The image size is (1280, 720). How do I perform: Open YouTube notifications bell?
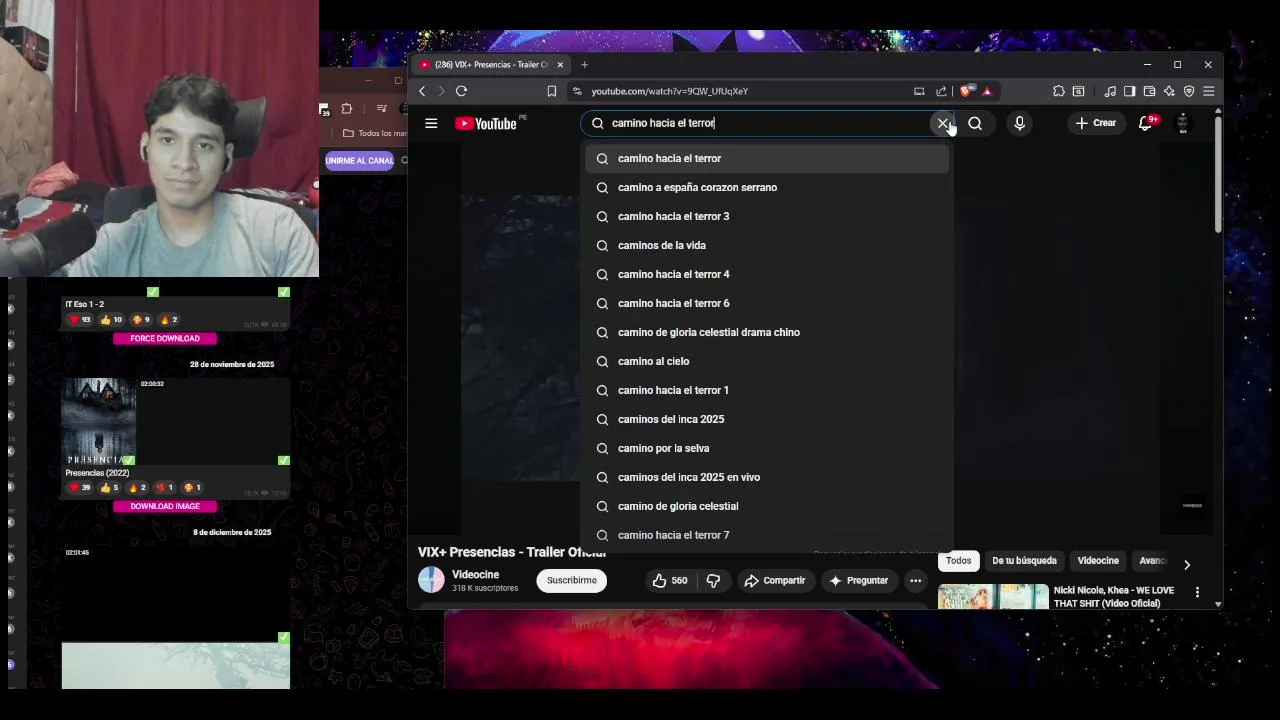1146,123
